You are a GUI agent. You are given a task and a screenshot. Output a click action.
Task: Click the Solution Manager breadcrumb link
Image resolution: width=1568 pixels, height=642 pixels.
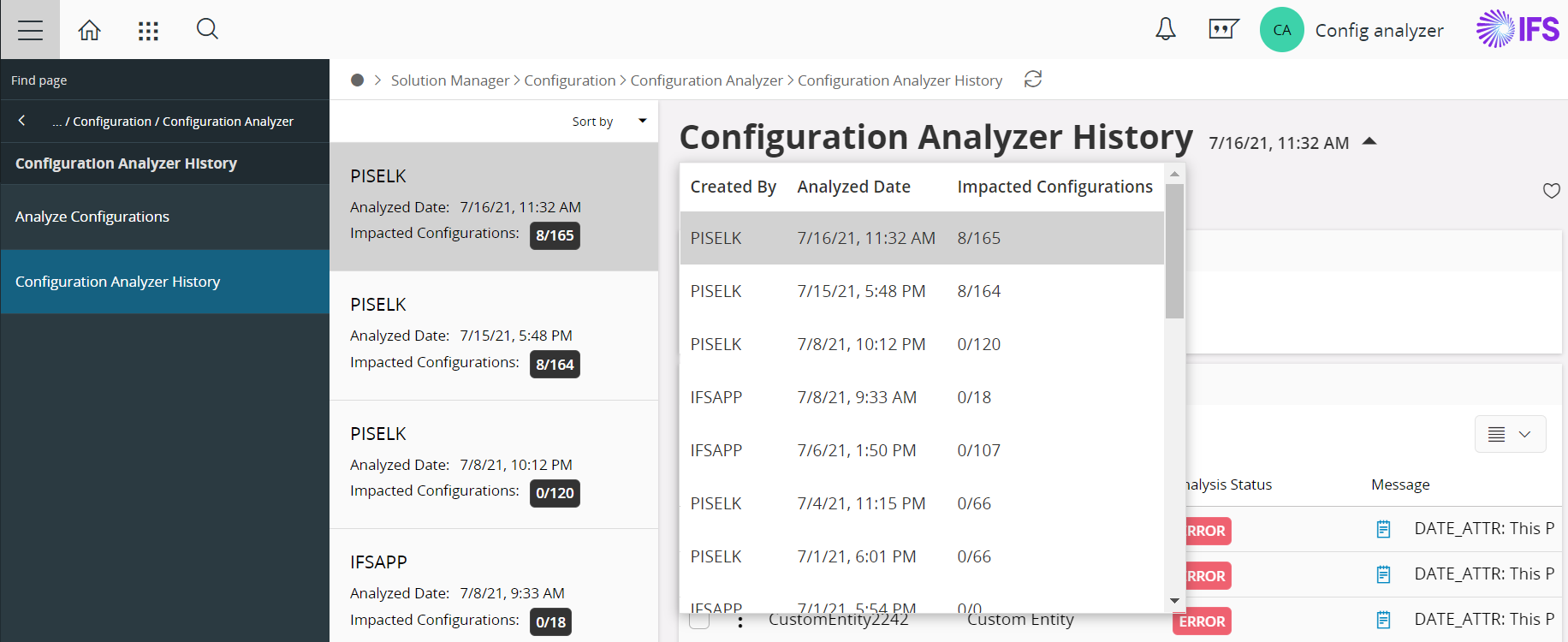pyautogui.click(x=449, y=80)
